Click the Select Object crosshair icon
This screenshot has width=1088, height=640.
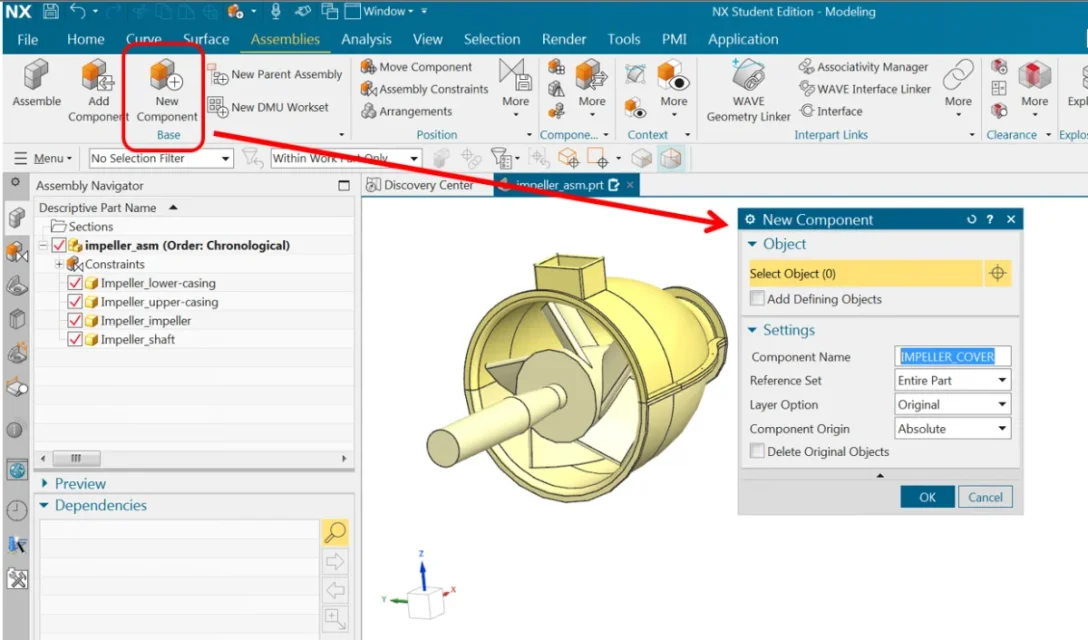(x=996, y=274)
